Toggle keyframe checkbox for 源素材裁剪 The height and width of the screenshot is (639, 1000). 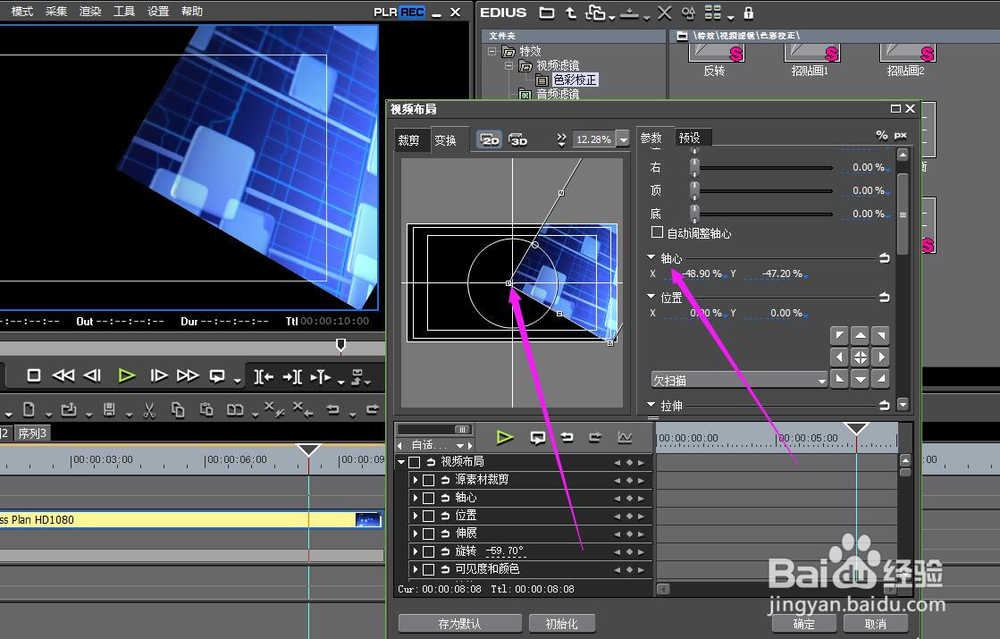point(429,480)
